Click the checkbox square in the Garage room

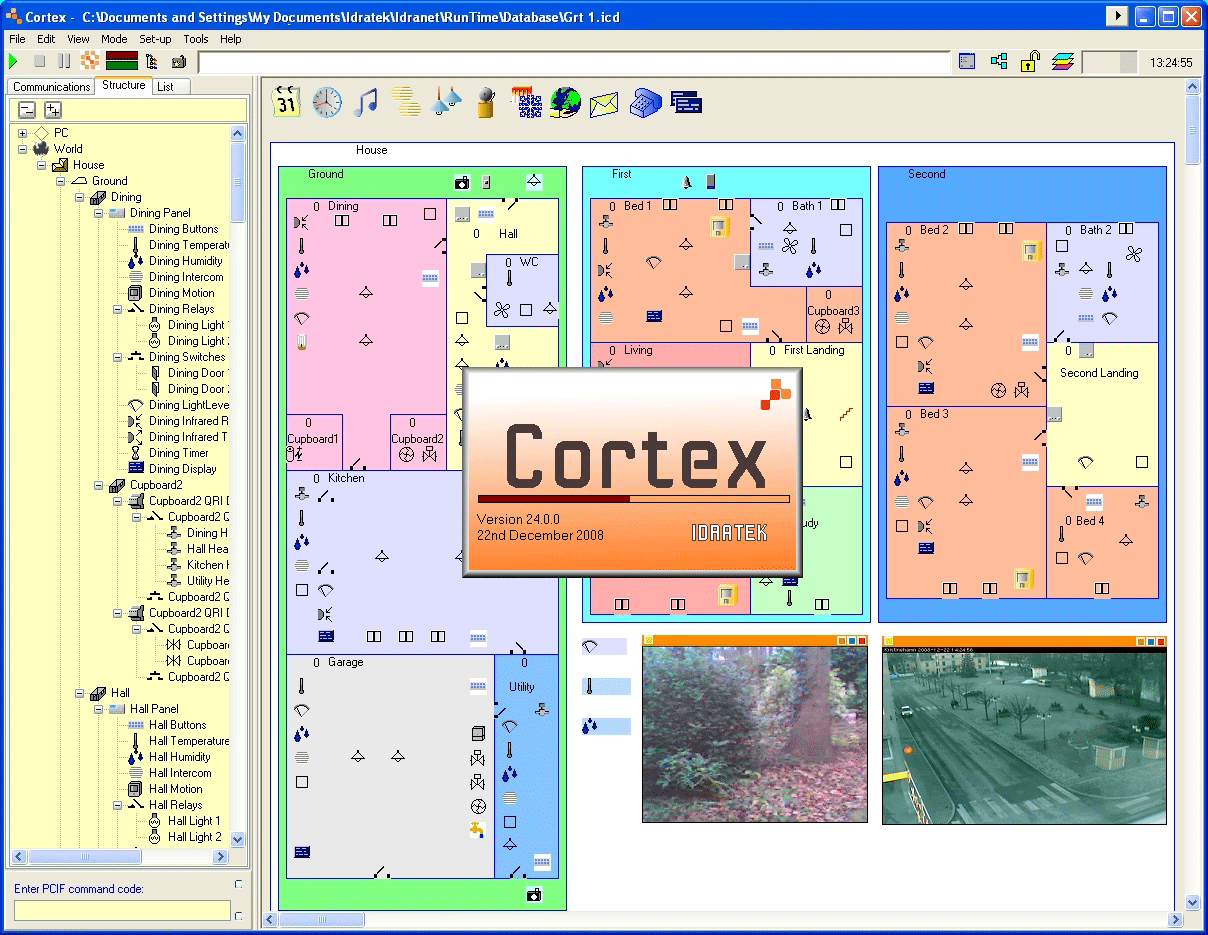[x=302, y=782]
